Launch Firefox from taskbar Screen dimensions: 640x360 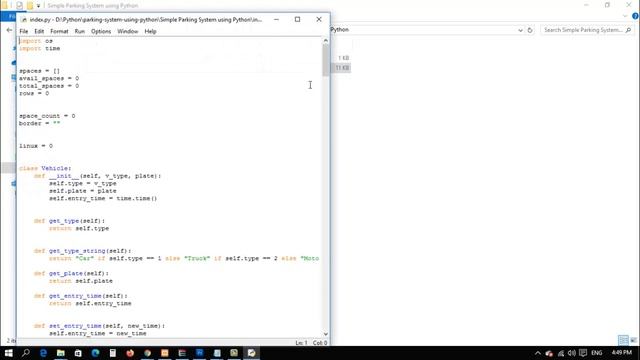[130, 353]
